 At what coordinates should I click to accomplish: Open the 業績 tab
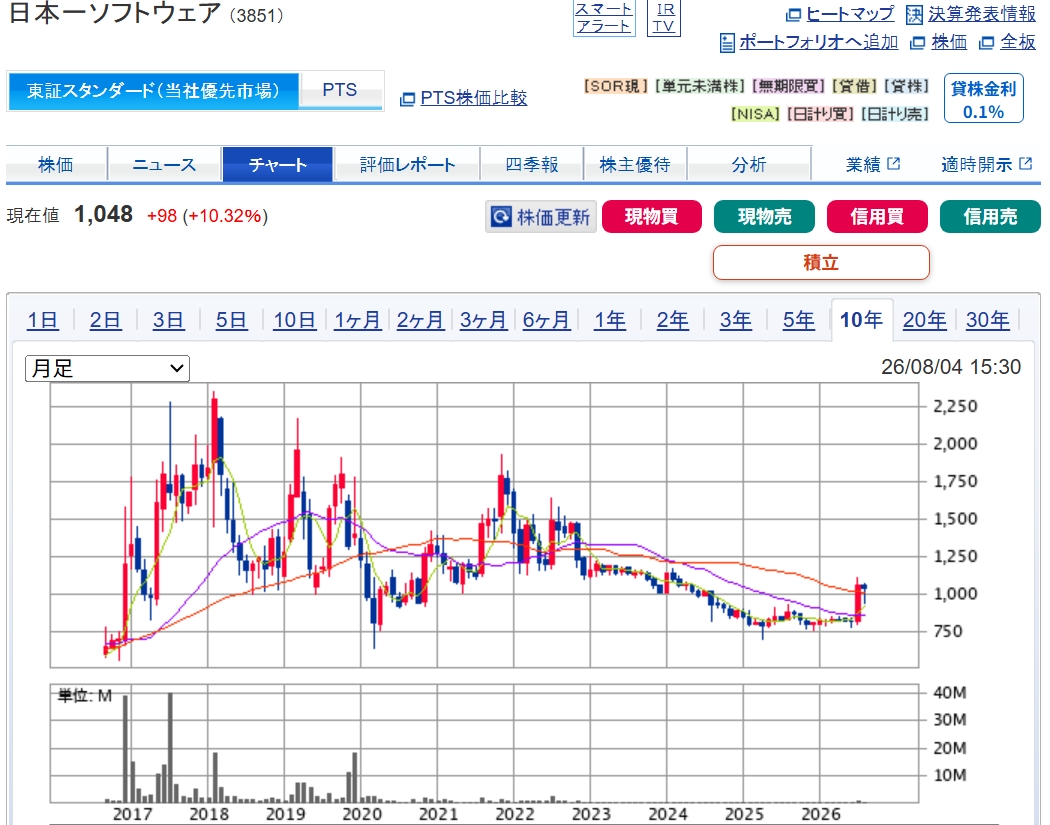(x=873, y=164)
